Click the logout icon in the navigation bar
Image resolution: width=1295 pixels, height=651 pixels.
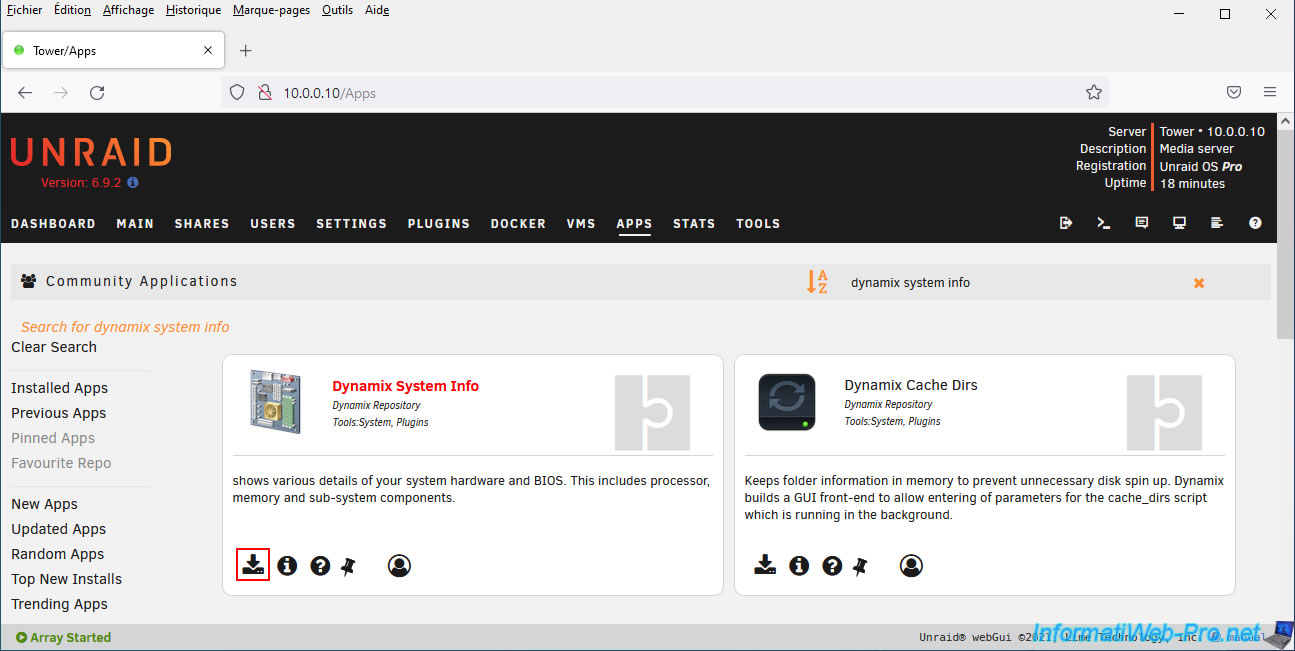[1066, 223]
